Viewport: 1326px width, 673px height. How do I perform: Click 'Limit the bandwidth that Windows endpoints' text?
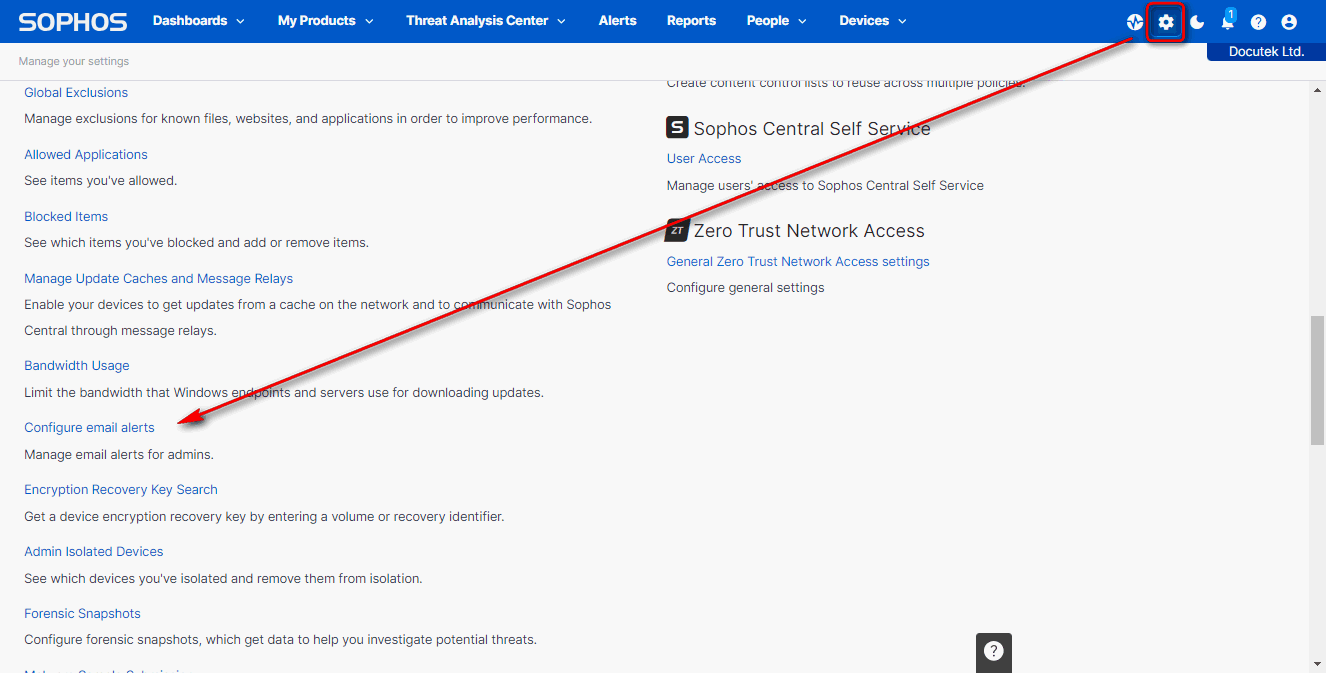point(284,392)
